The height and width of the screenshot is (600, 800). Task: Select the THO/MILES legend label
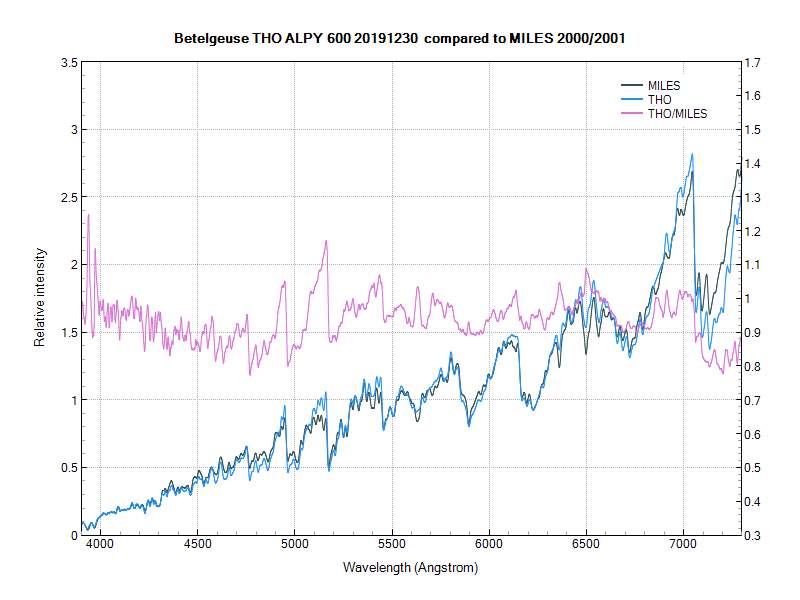pyautogui.click(x=677, y=114)
